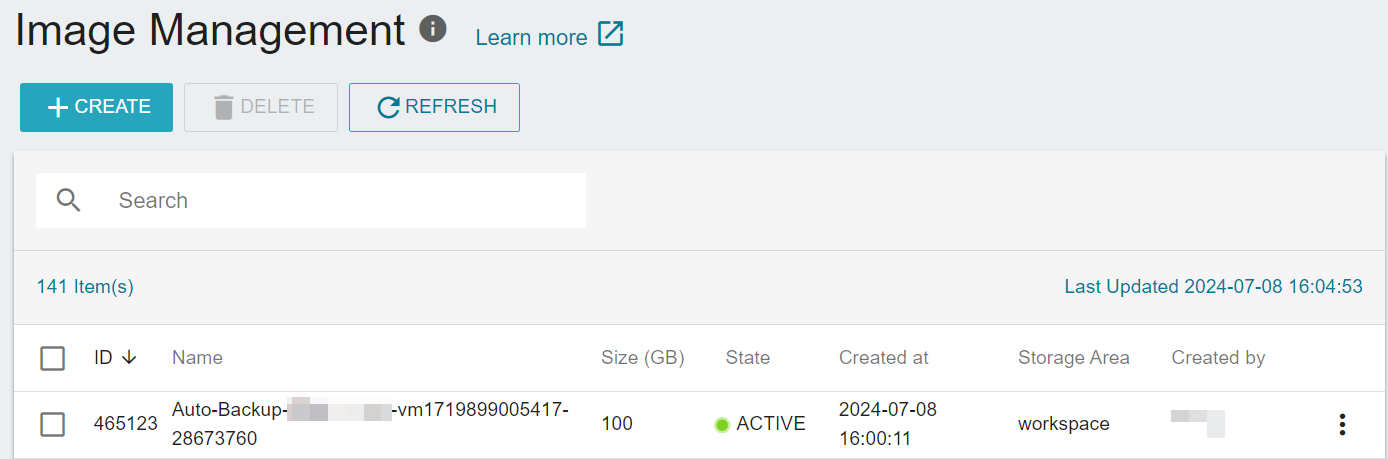Sort by Created at column header

884,357
